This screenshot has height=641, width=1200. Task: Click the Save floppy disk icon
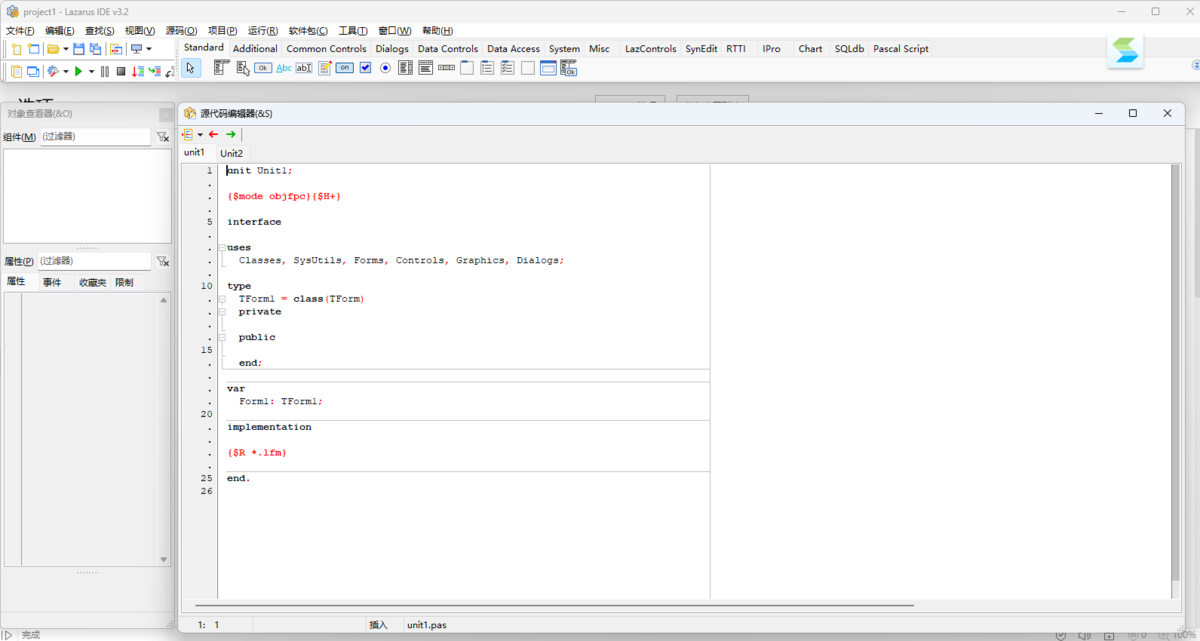(79, 49)
